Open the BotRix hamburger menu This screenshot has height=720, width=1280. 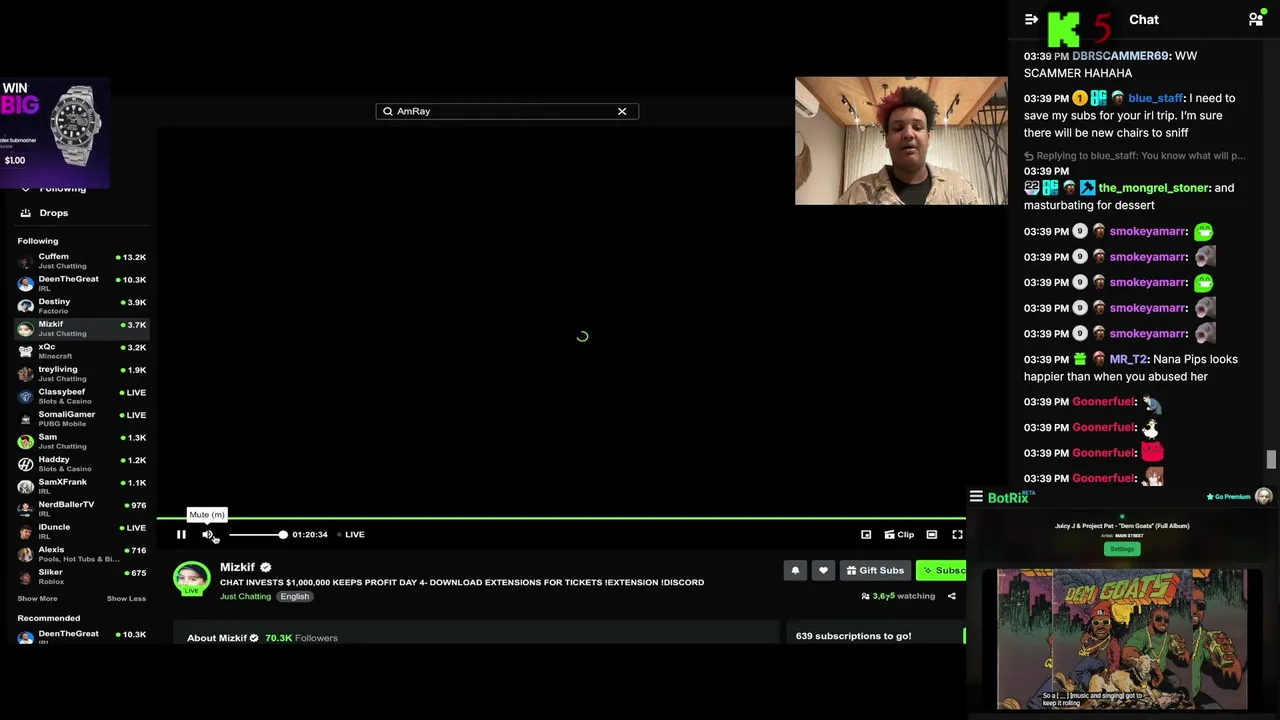tap(976, 497)
